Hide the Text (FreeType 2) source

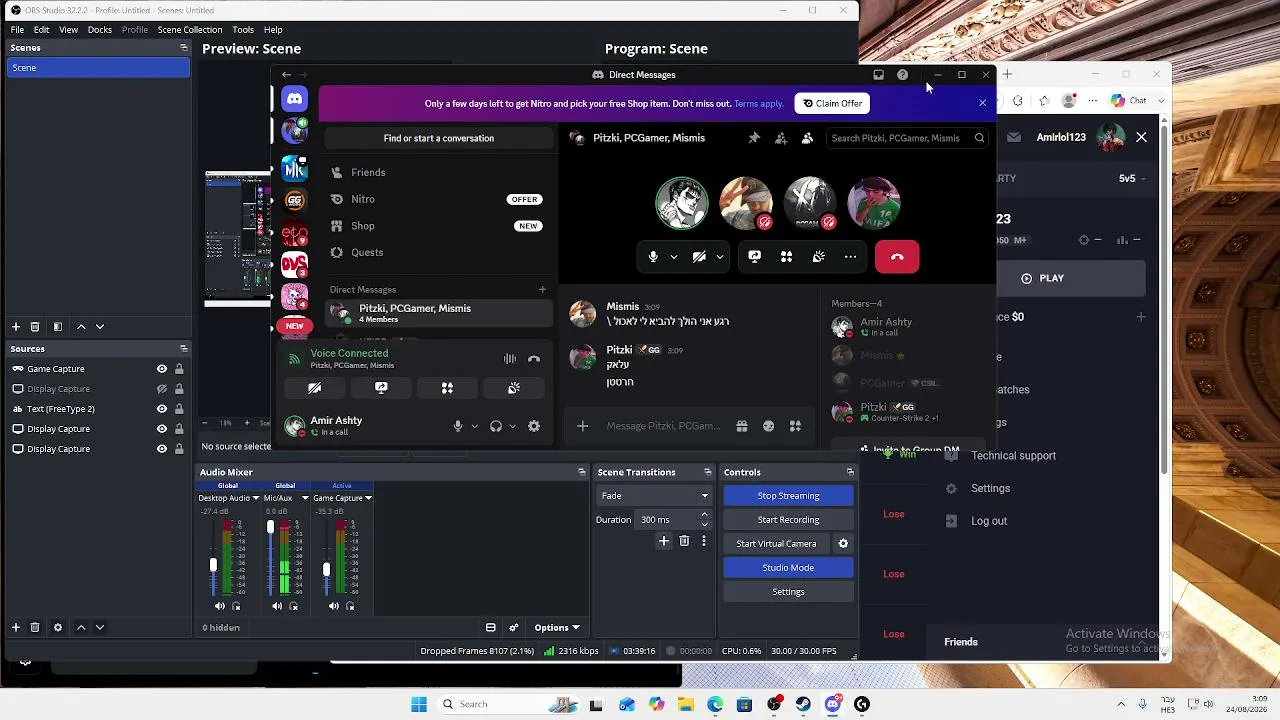(162, 409)
